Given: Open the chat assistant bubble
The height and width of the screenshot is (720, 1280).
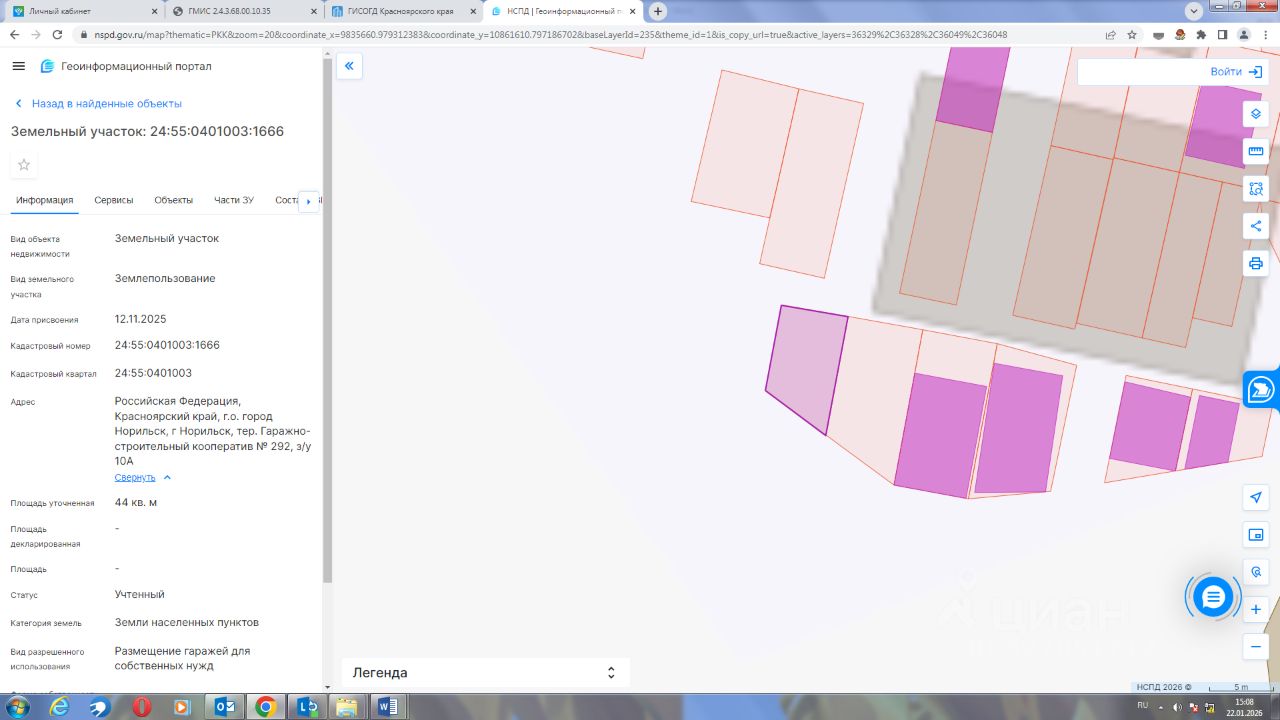Looking at the screenshot, I should point(1213,597).
